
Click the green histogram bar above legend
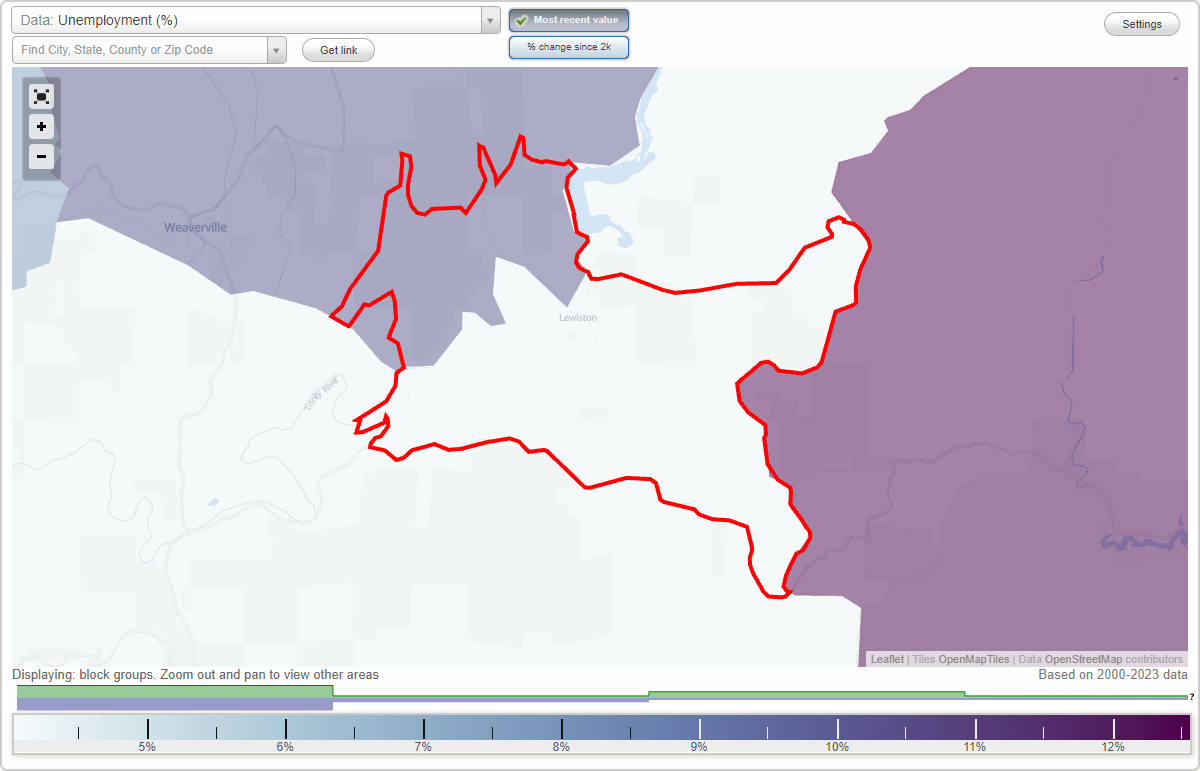[175, 691]
